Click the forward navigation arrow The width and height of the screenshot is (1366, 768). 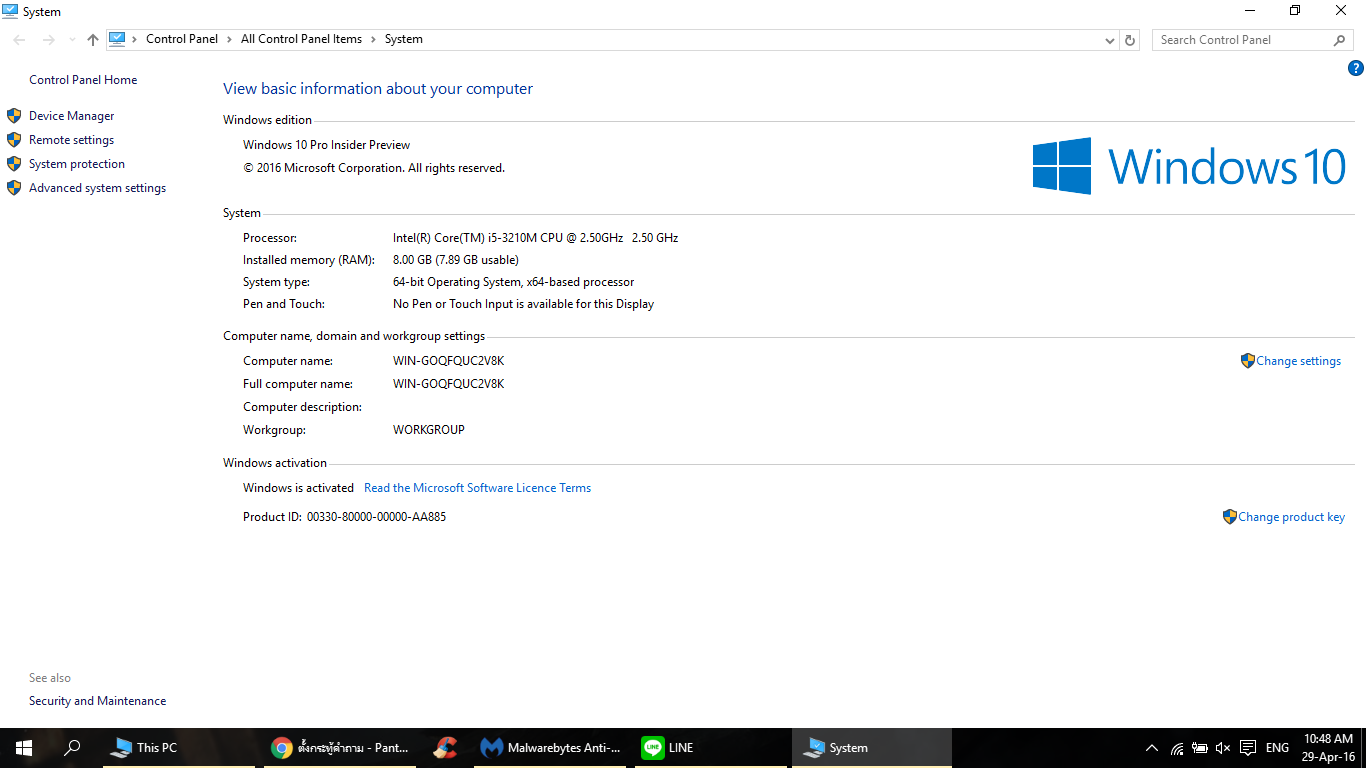click(48, 40)
